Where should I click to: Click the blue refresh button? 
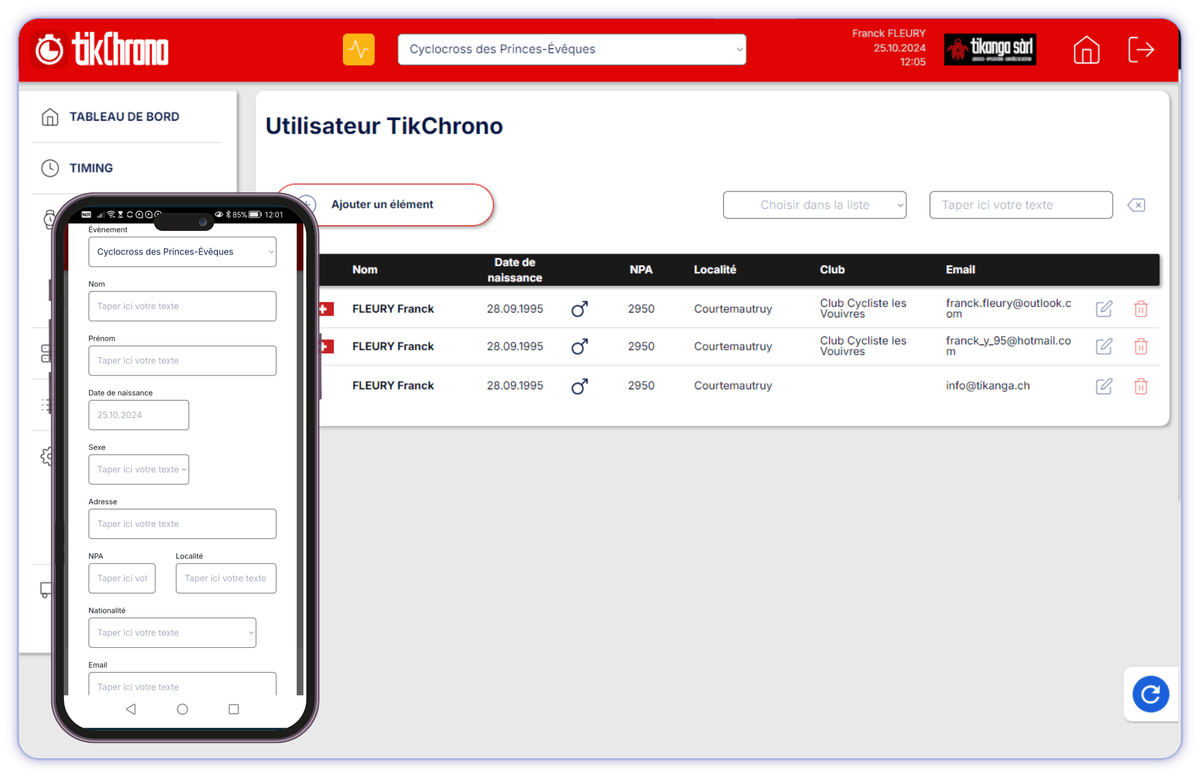1151,694
